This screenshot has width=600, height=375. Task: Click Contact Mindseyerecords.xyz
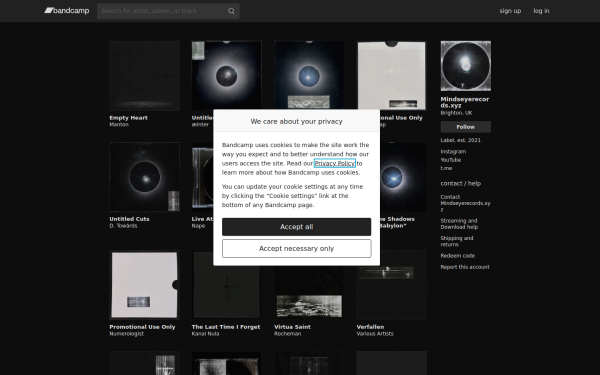point(465,203)
